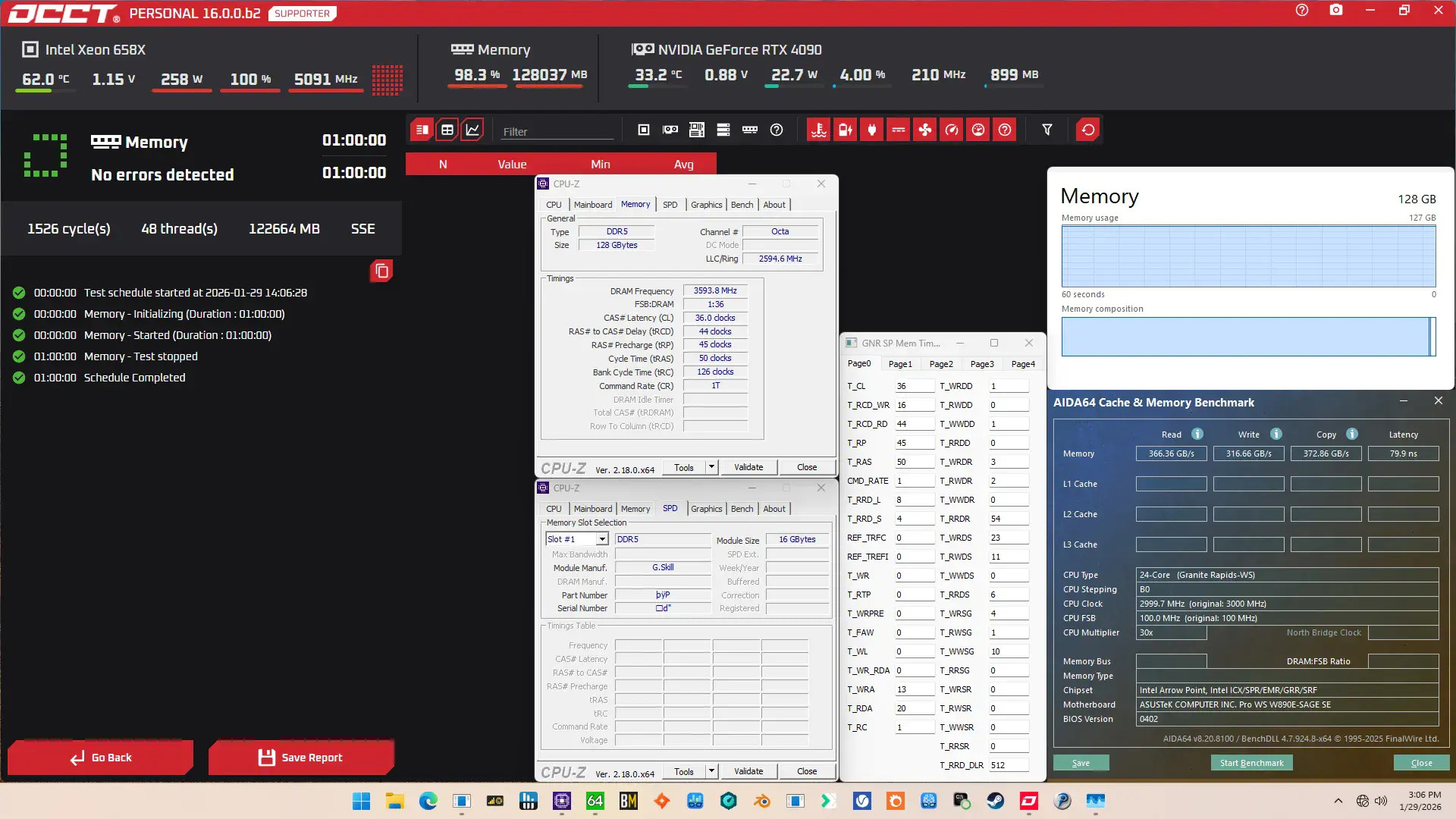The height and width of the screenshot is (819, 1456).
Task: Toggle the fan sensor filter
Action: (925, 130)
